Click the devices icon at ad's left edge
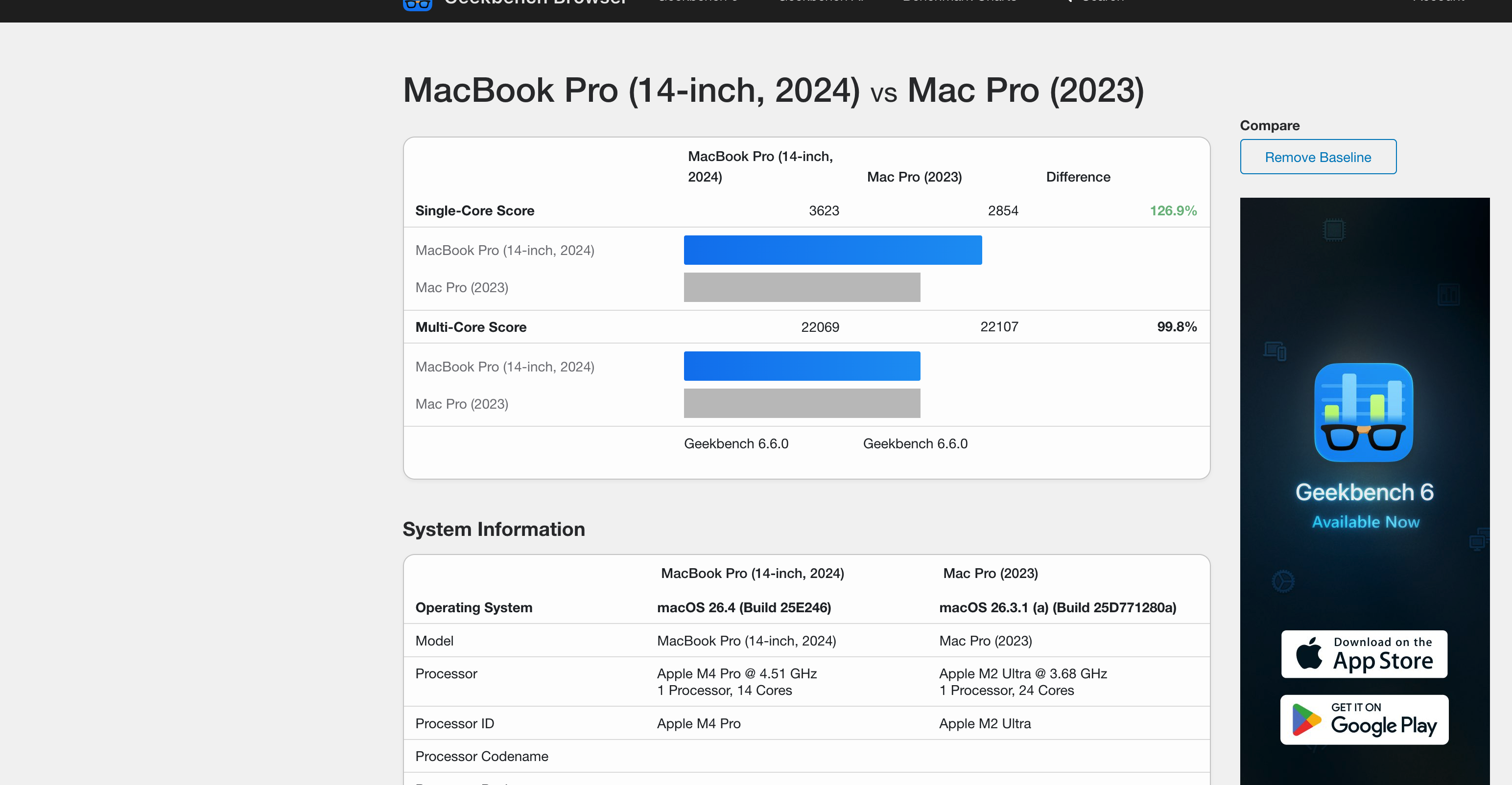The height and width of the screenshot is (785, 1512). tap(1275, 351)
